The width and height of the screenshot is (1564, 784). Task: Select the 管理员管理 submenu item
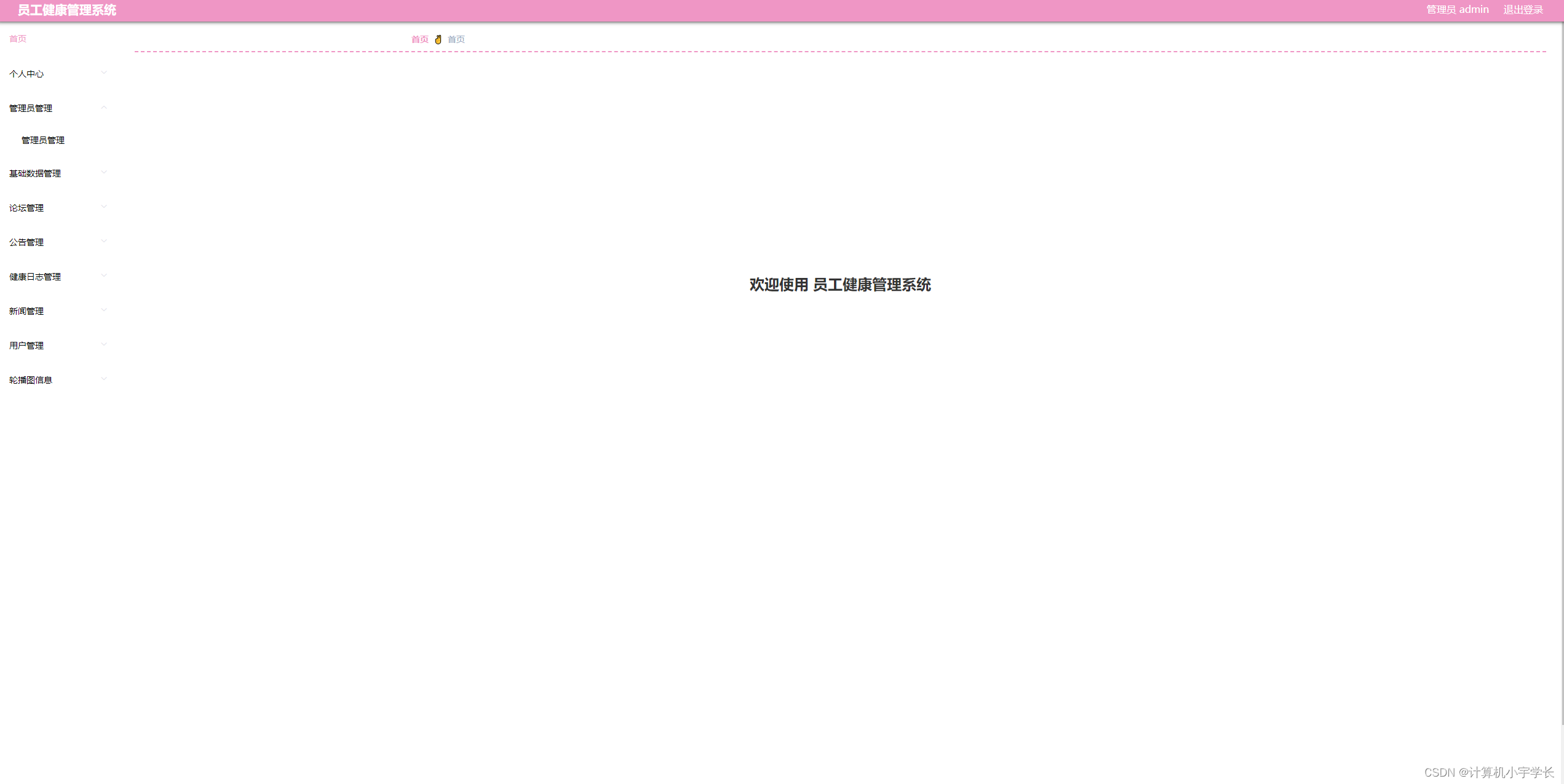43,140
